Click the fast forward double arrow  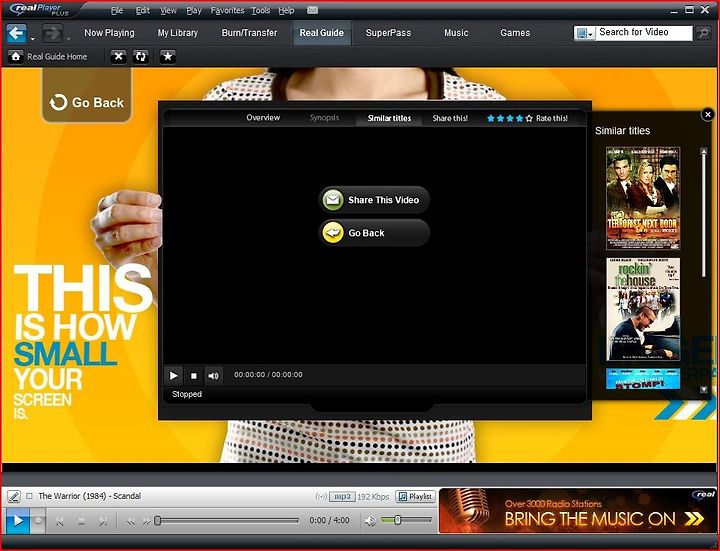coord(146,521)
